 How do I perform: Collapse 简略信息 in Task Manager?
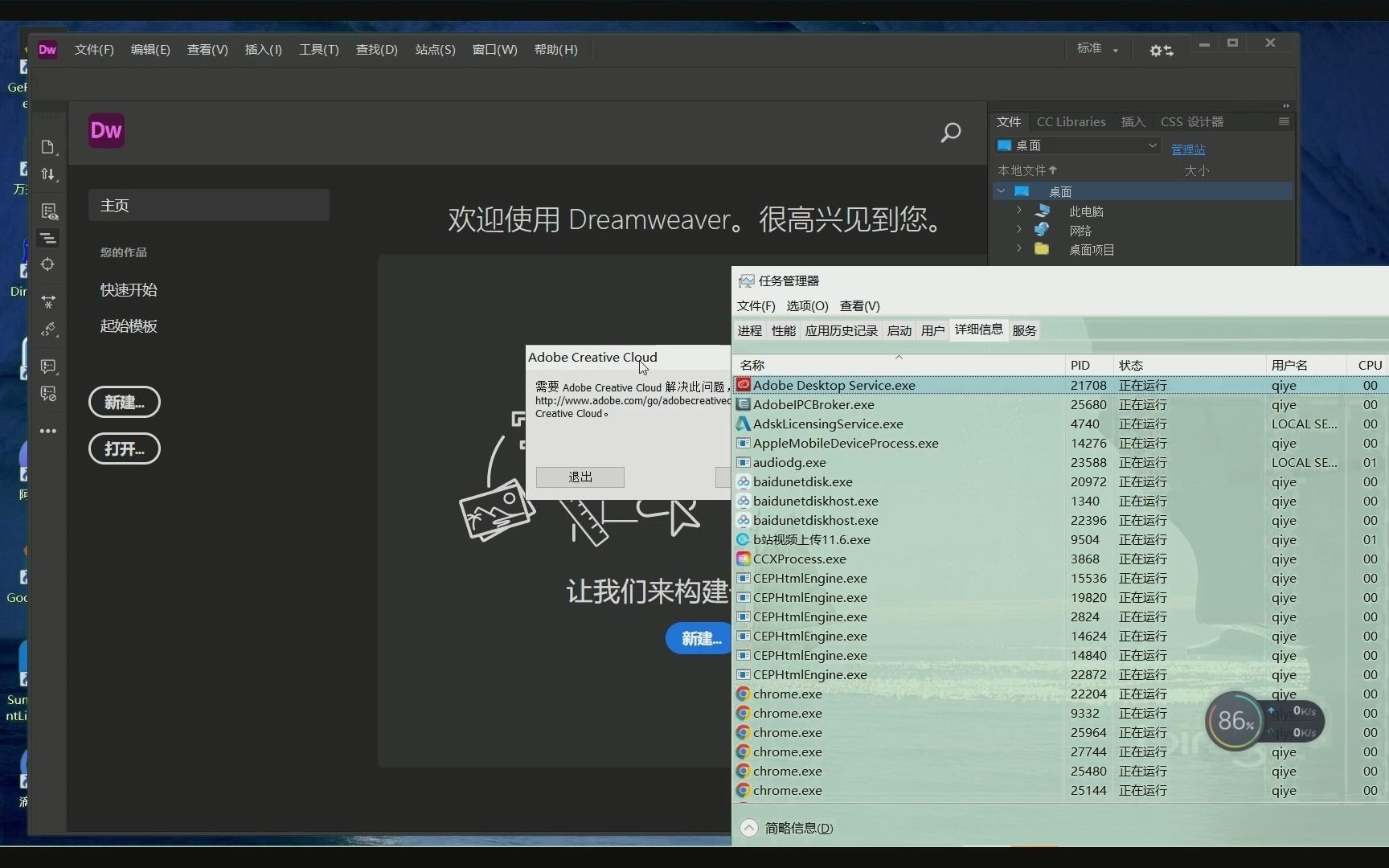click(749, 828)
